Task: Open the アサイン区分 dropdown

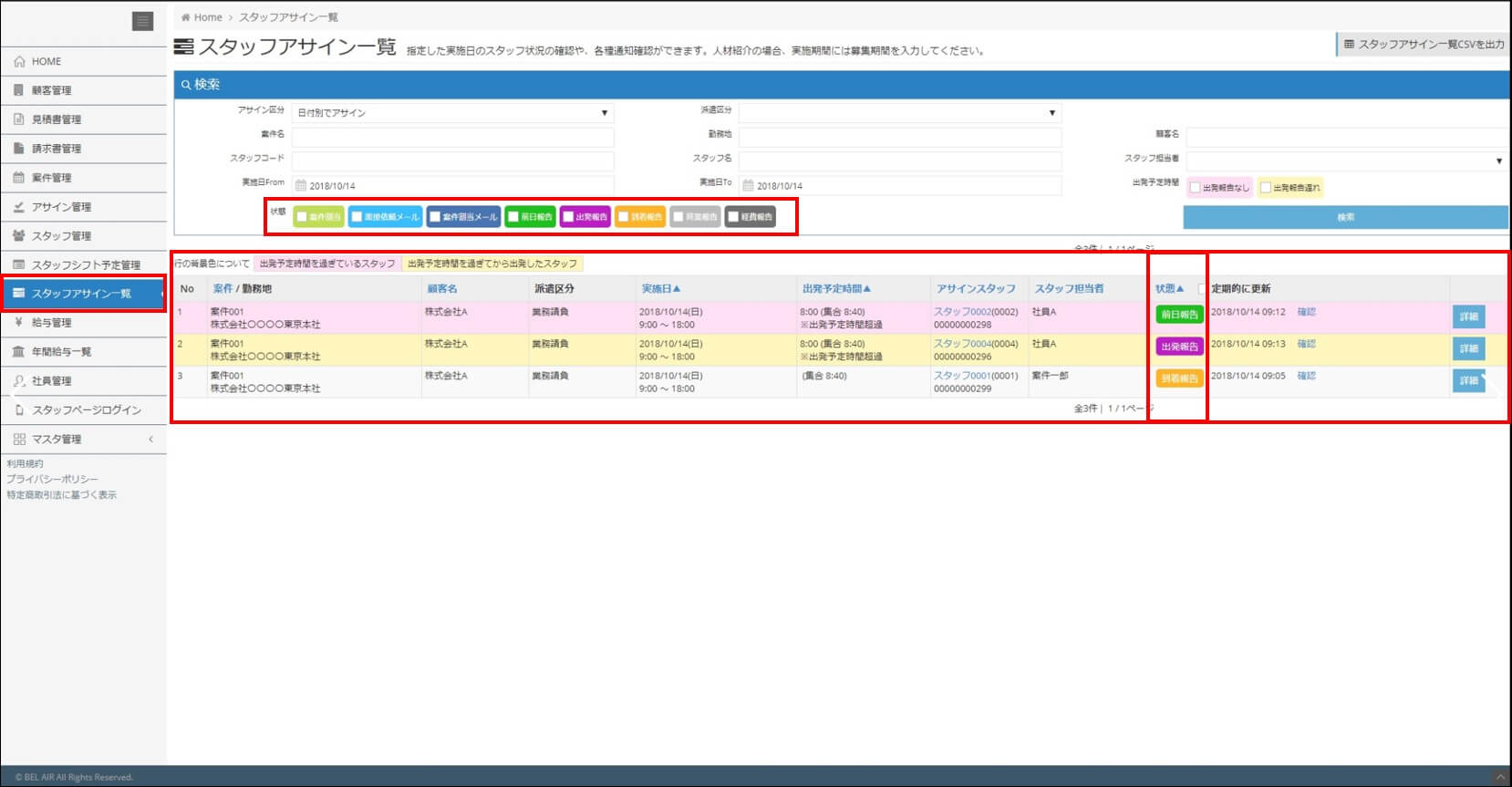Action: point(452,113)
